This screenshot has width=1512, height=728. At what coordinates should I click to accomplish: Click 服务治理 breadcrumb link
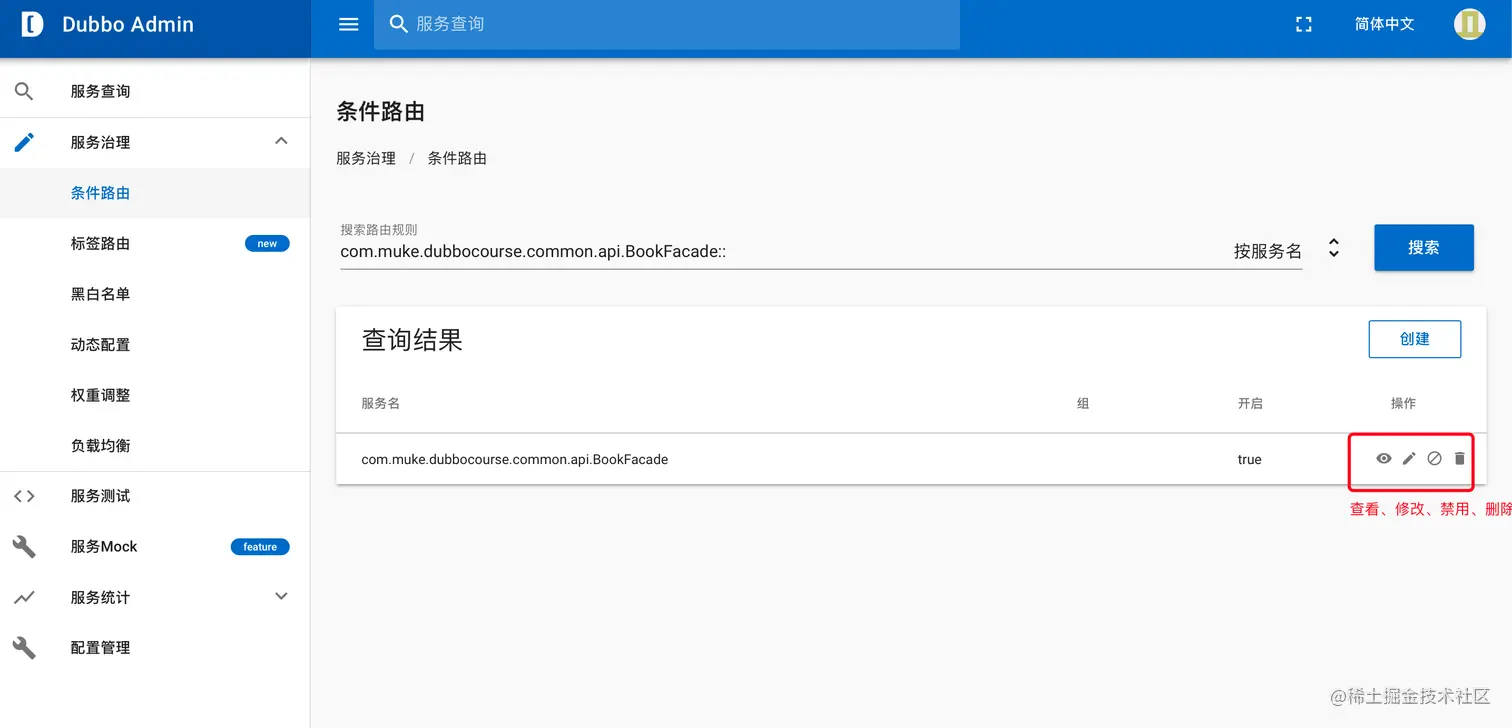pyautogui.click(x=366, y=158)
